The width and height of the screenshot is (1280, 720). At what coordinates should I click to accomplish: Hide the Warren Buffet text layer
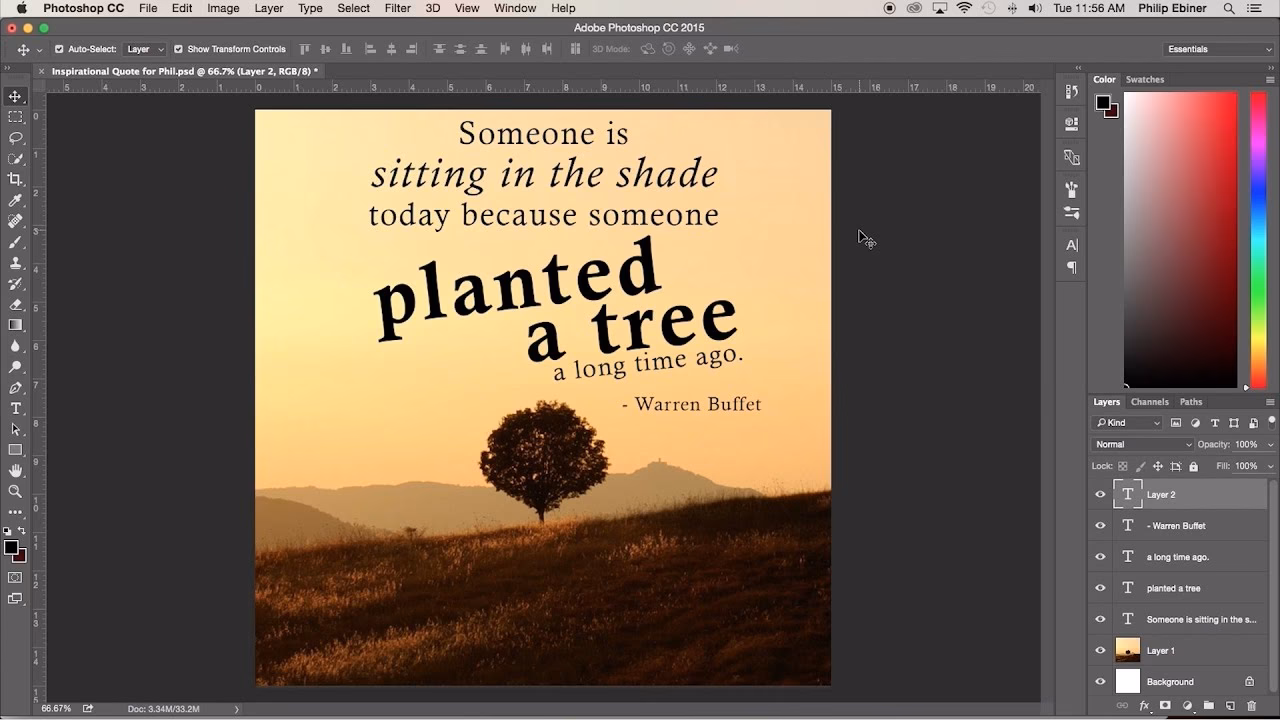[x=1100, y=525]
